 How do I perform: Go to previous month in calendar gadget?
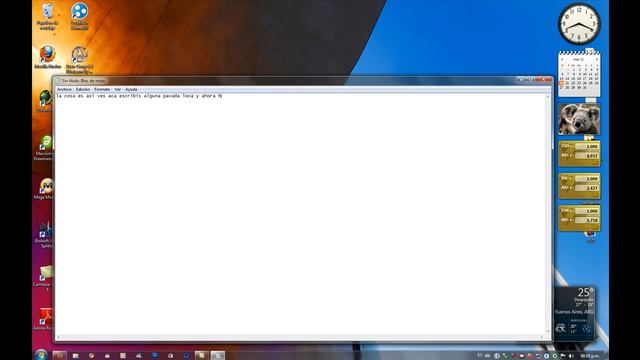(562, 60)
